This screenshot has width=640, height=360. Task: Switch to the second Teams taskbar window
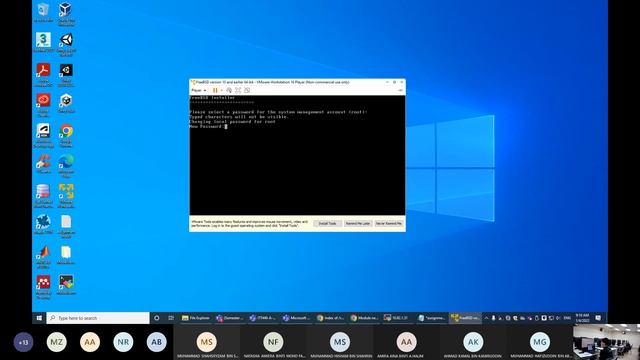263,318
